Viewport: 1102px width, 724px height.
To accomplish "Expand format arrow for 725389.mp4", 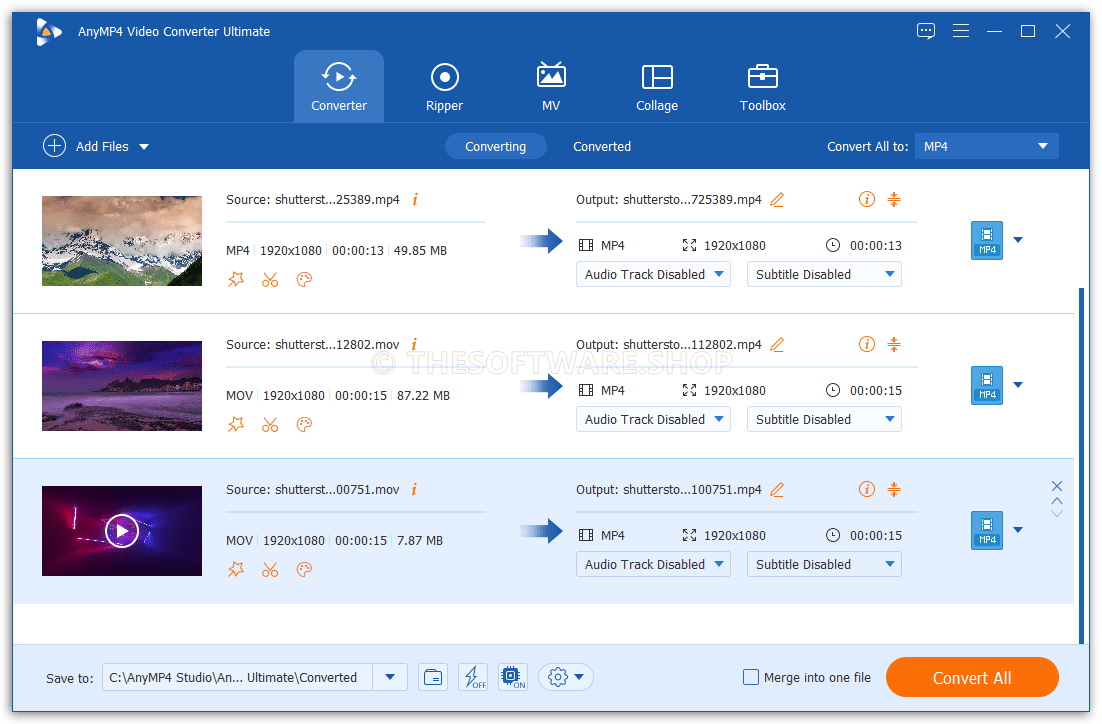I will 1018,240.
